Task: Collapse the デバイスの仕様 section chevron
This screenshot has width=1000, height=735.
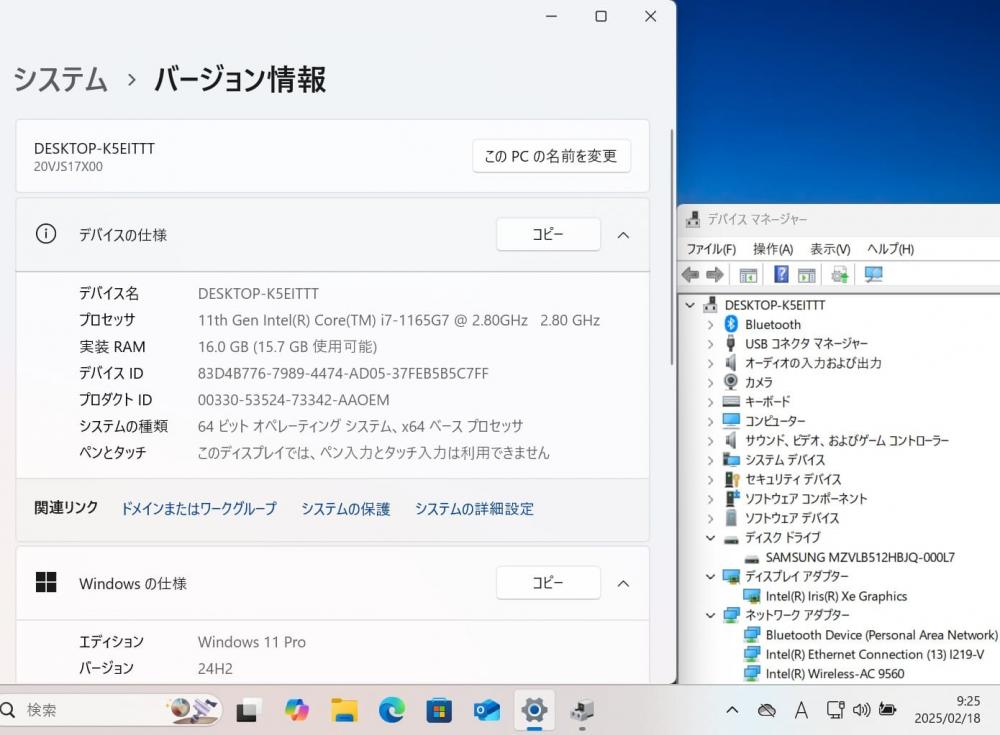Action: [623, 235]
